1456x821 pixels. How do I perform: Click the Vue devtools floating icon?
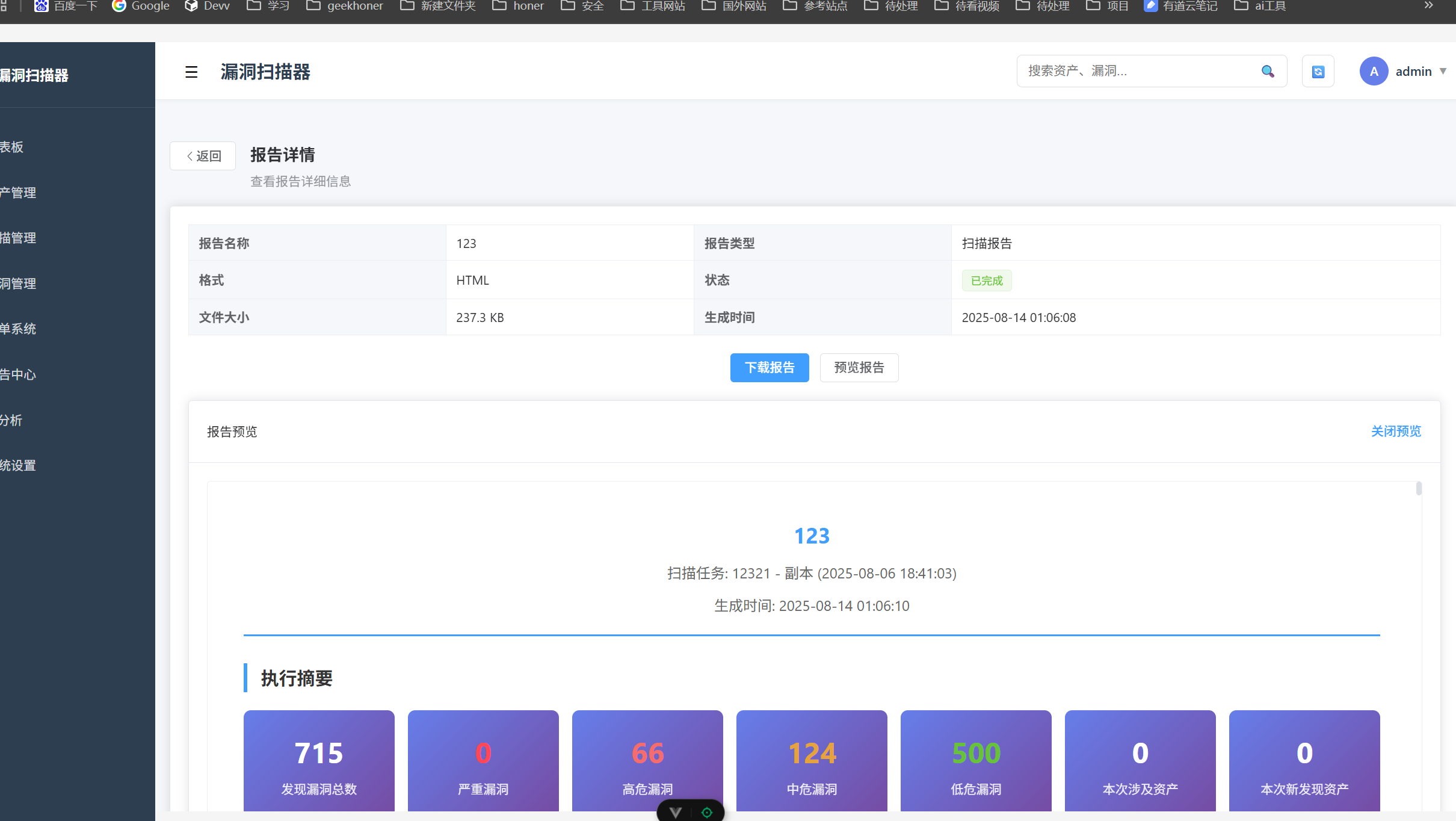tap(676, 812)
